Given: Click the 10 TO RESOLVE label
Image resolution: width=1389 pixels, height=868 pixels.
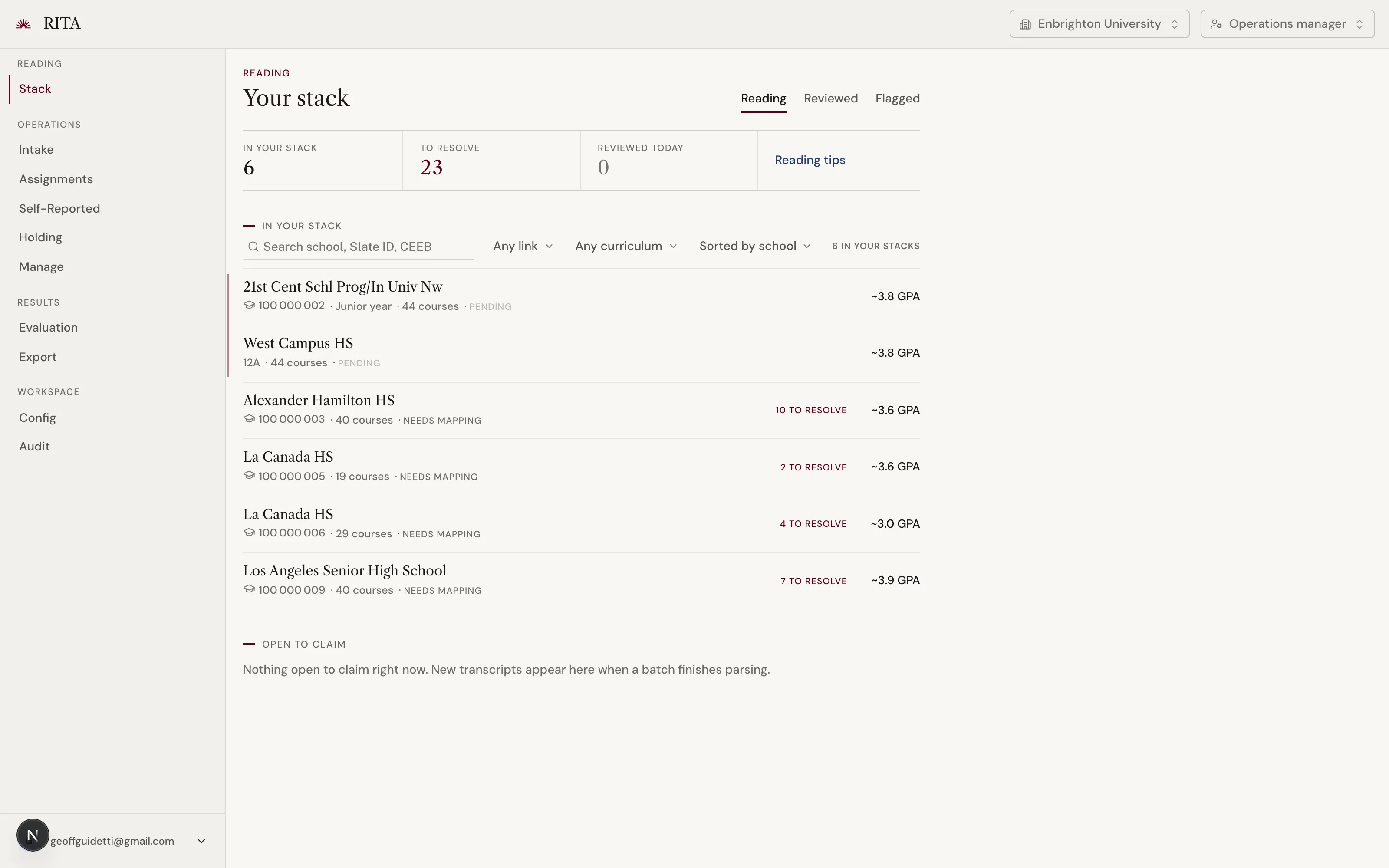Looking at the screenshot, I should point(811,411).
